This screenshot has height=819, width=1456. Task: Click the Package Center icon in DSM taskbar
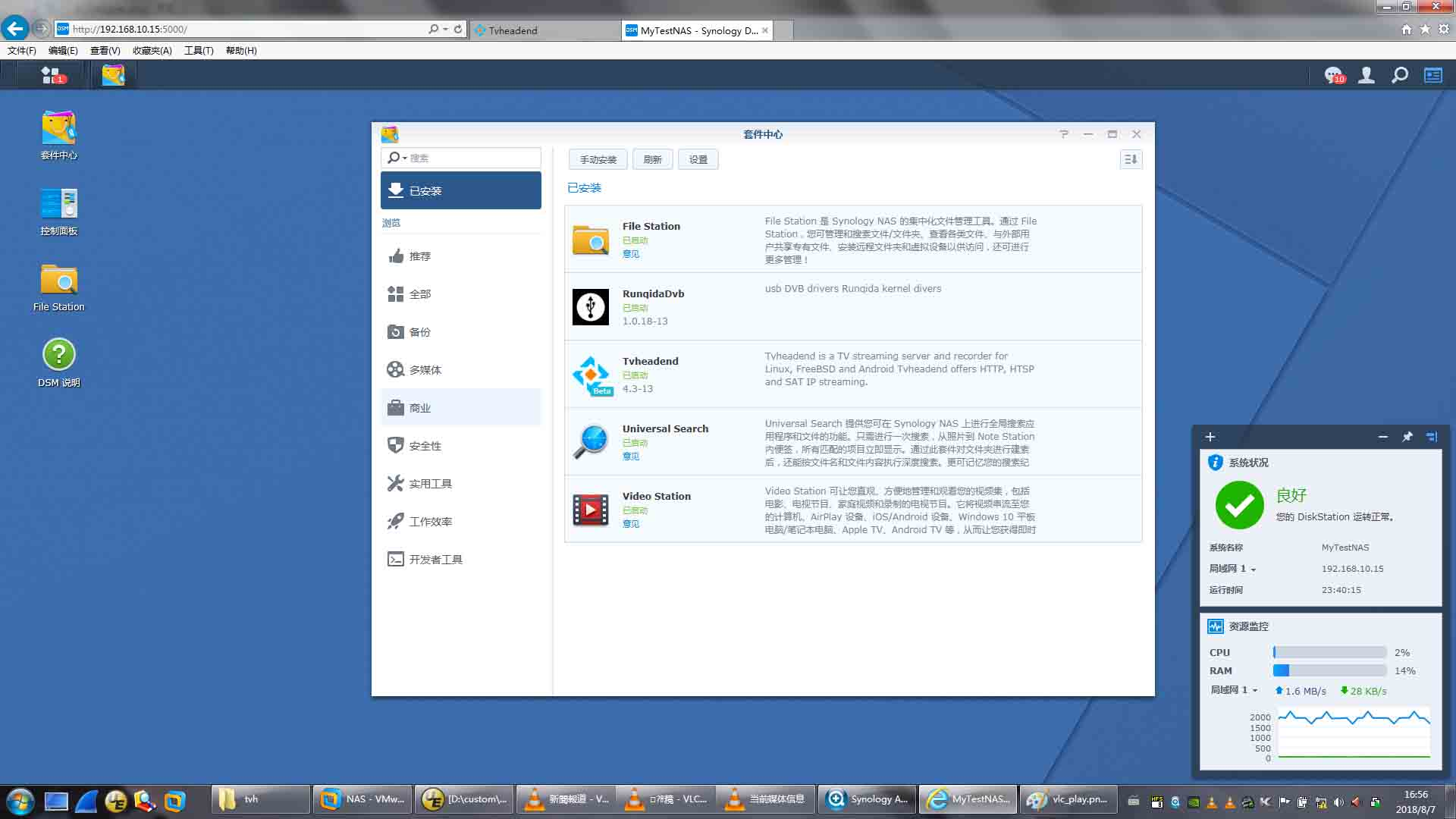(113, 74)
